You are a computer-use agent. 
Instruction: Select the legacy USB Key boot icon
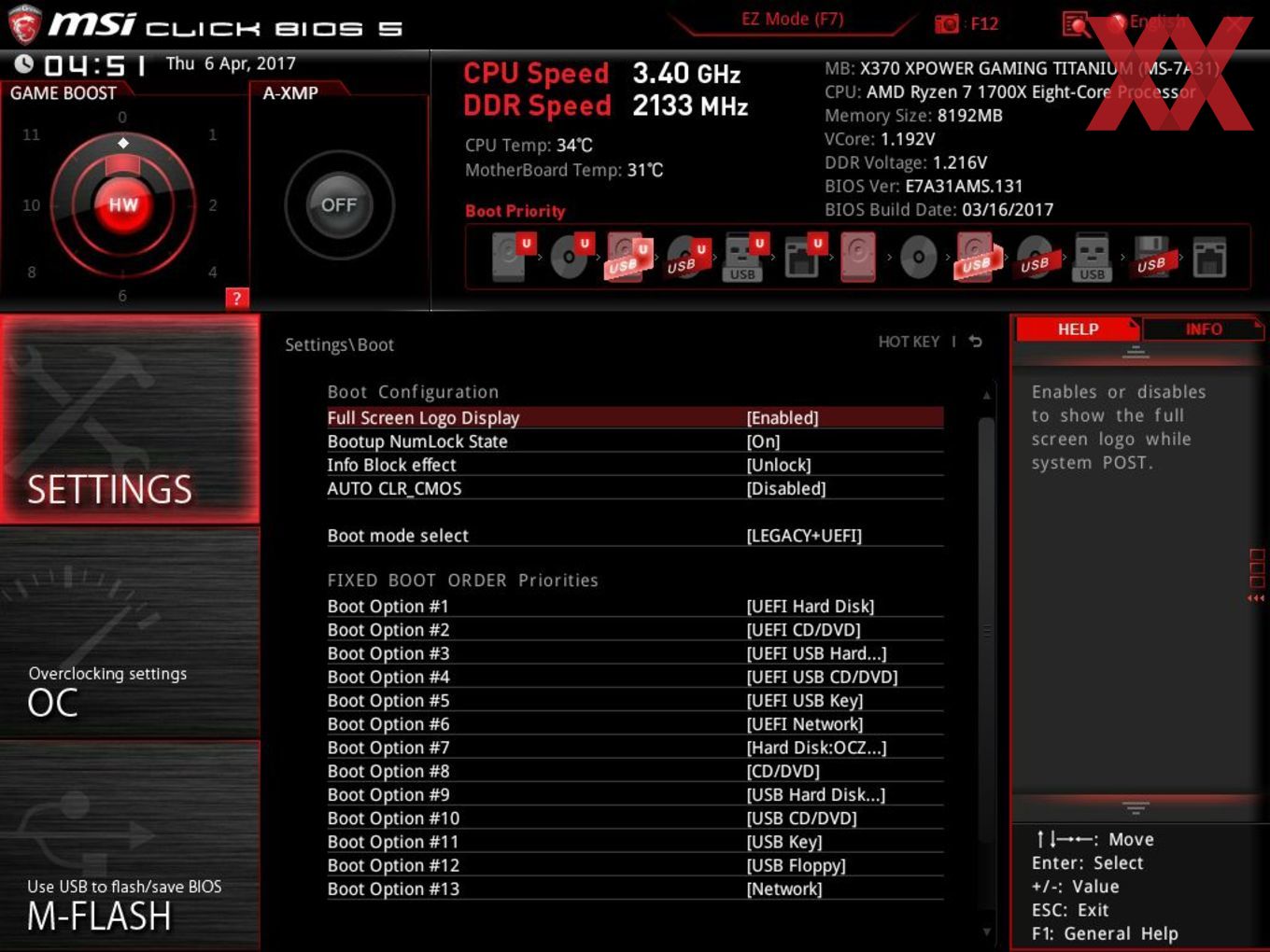coord(1092,257)
